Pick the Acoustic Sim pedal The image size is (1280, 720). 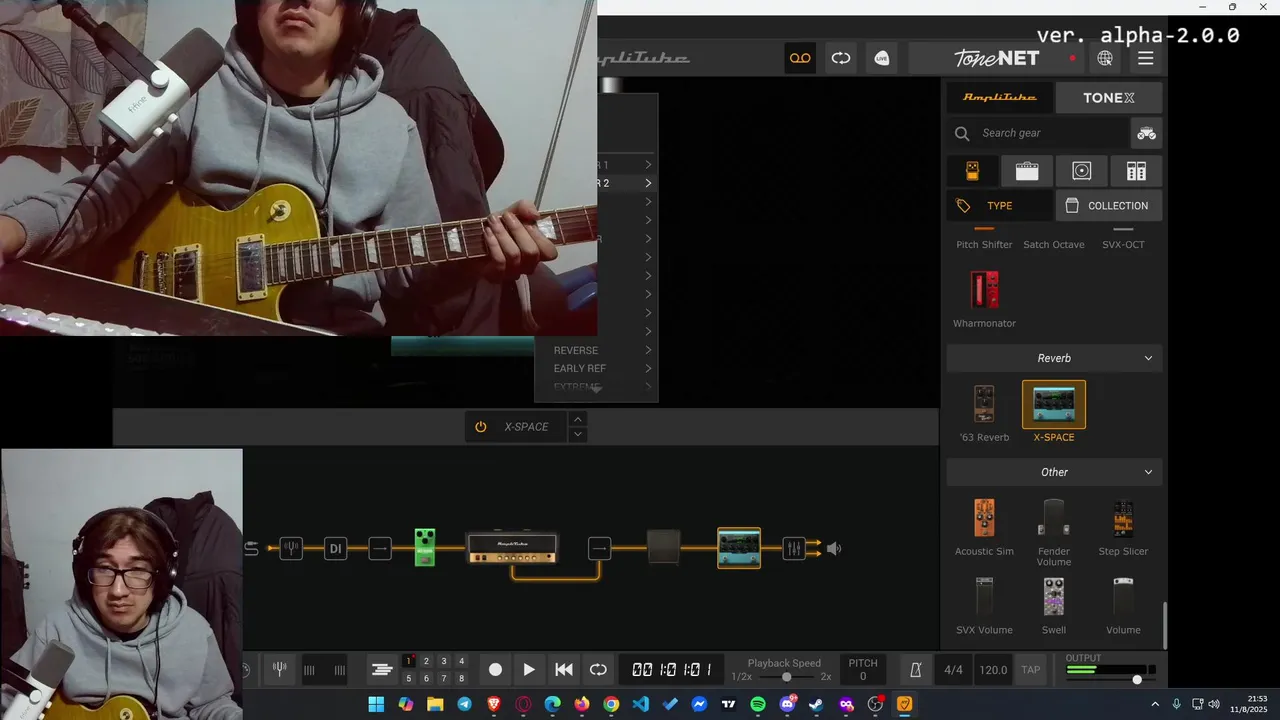[x=984, y=526]
